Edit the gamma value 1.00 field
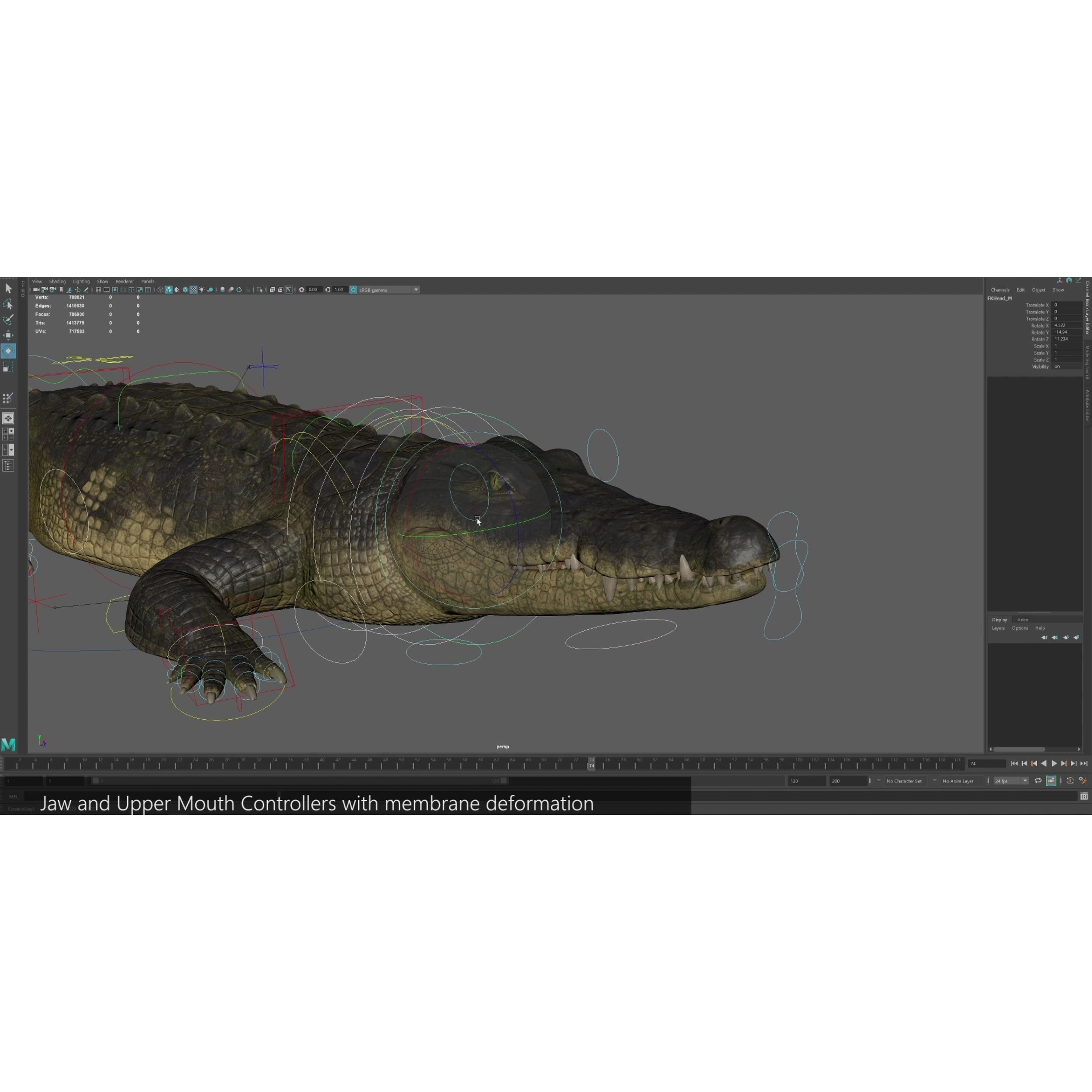The height and width of the screenshot is (1092, 1092). point(340,290)
